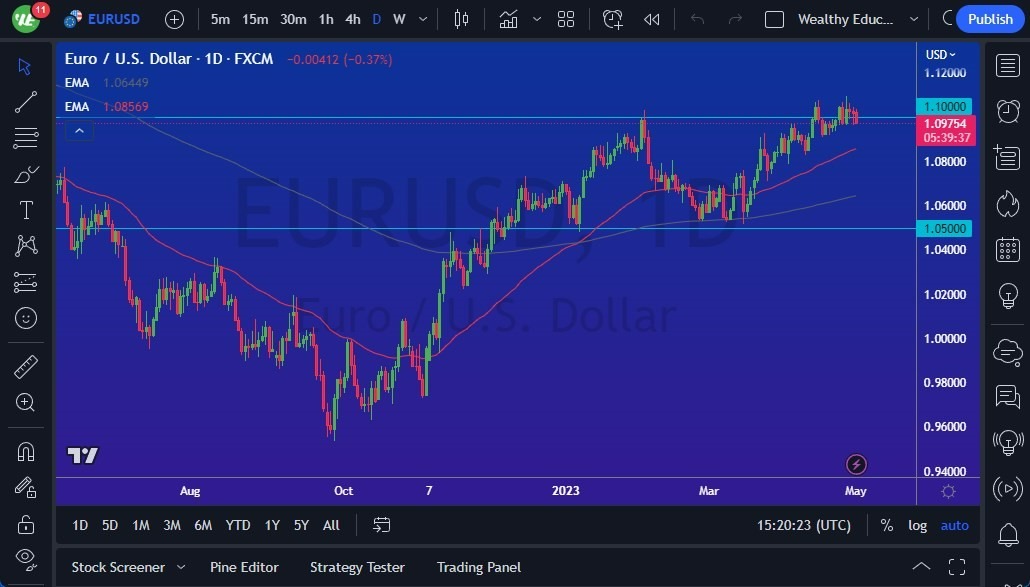Toggle the Magnet mode tool

(25, 452)
